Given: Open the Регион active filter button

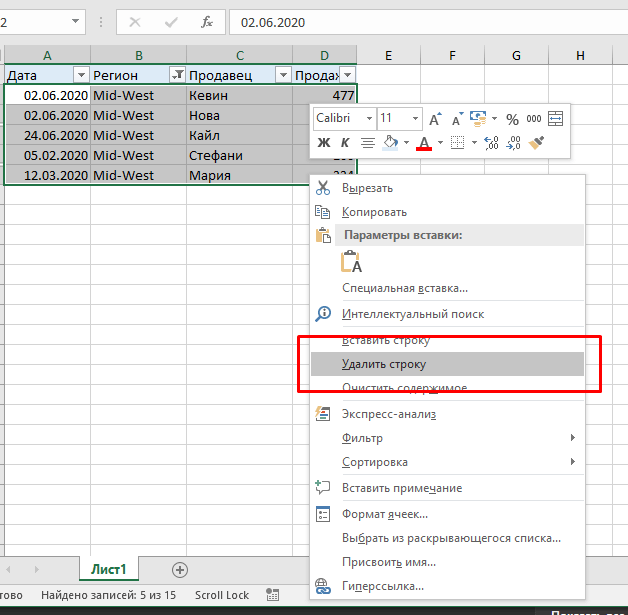Looking at the screenshot, I should (177, 75).
